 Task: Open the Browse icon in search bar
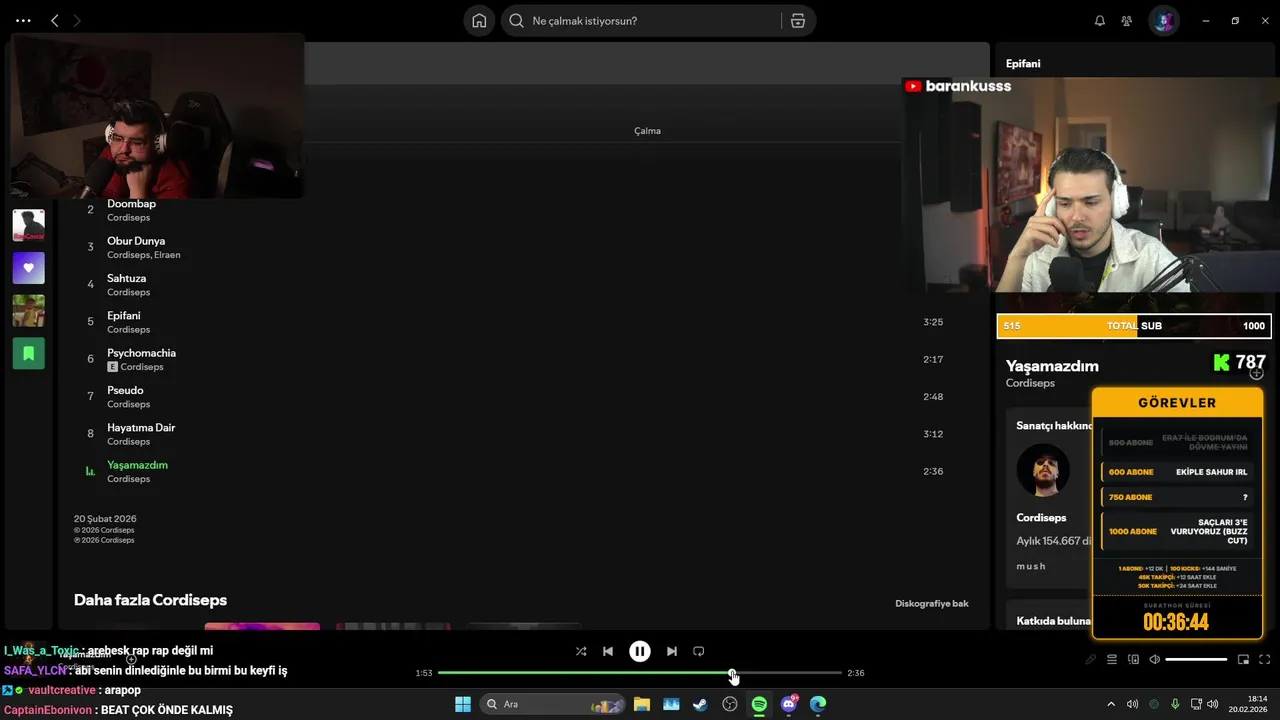[x=797, y=20]
